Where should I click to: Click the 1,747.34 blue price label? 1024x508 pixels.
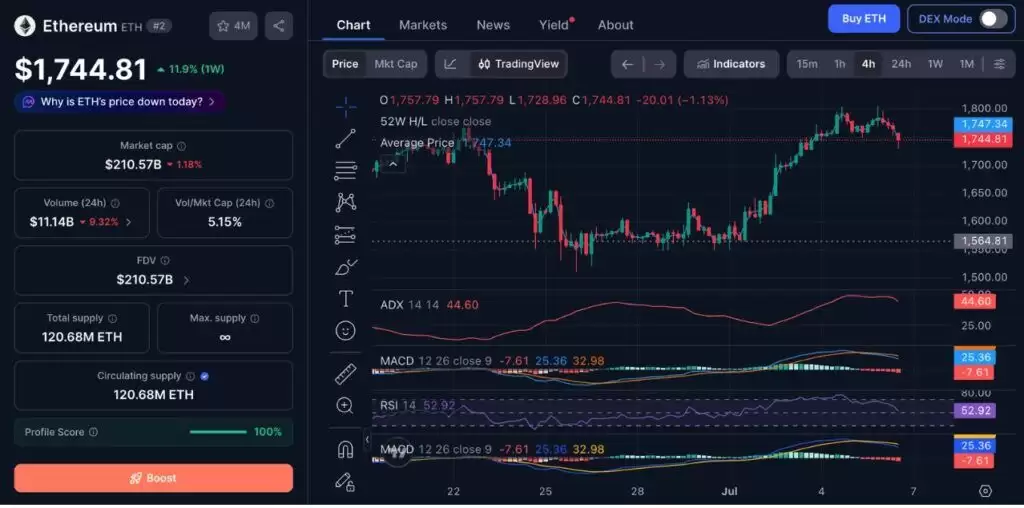coord(984,124)
